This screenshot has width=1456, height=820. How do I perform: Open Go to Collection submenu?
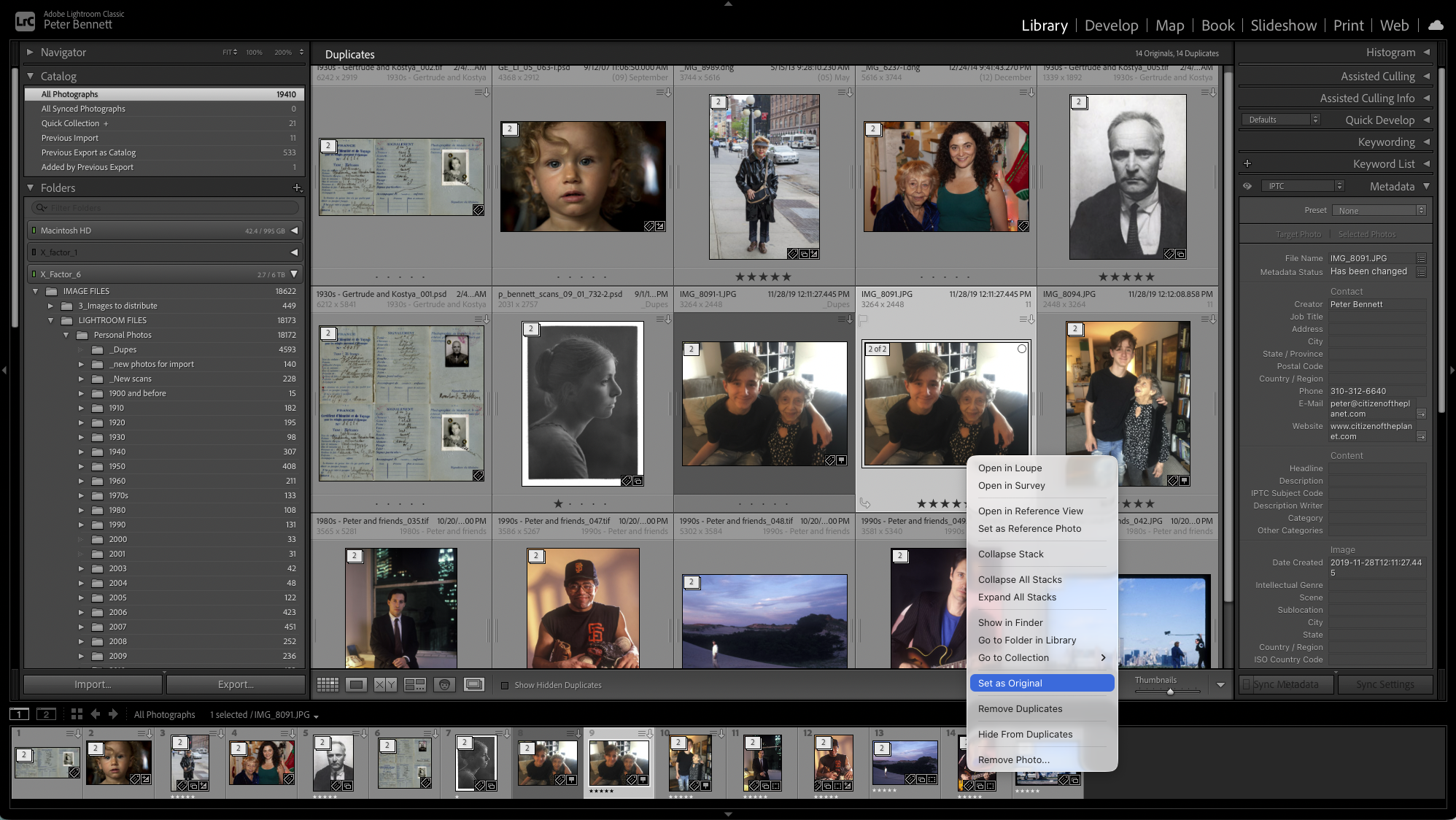click(1042, 657)
